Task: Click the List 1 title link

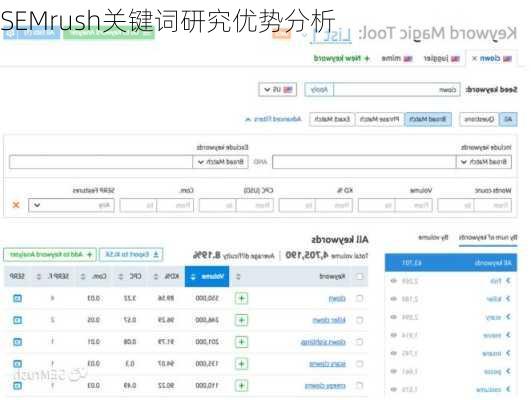Action: tap(331, 35)
